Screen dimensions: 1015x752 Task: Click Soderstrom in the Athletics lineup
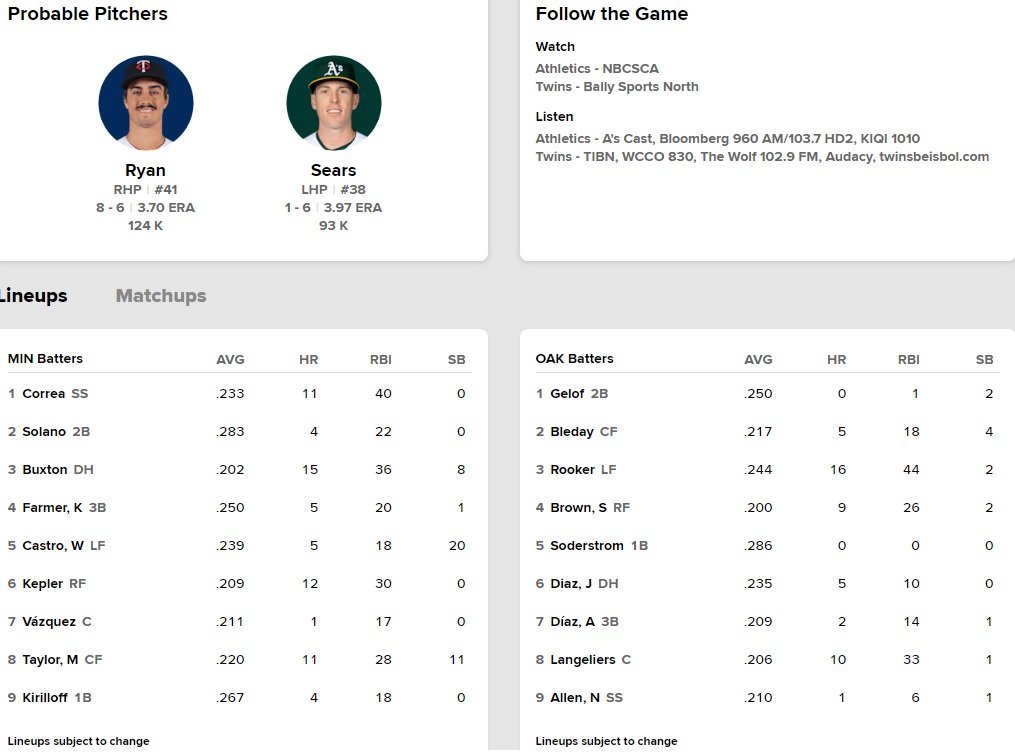(587, 546)
